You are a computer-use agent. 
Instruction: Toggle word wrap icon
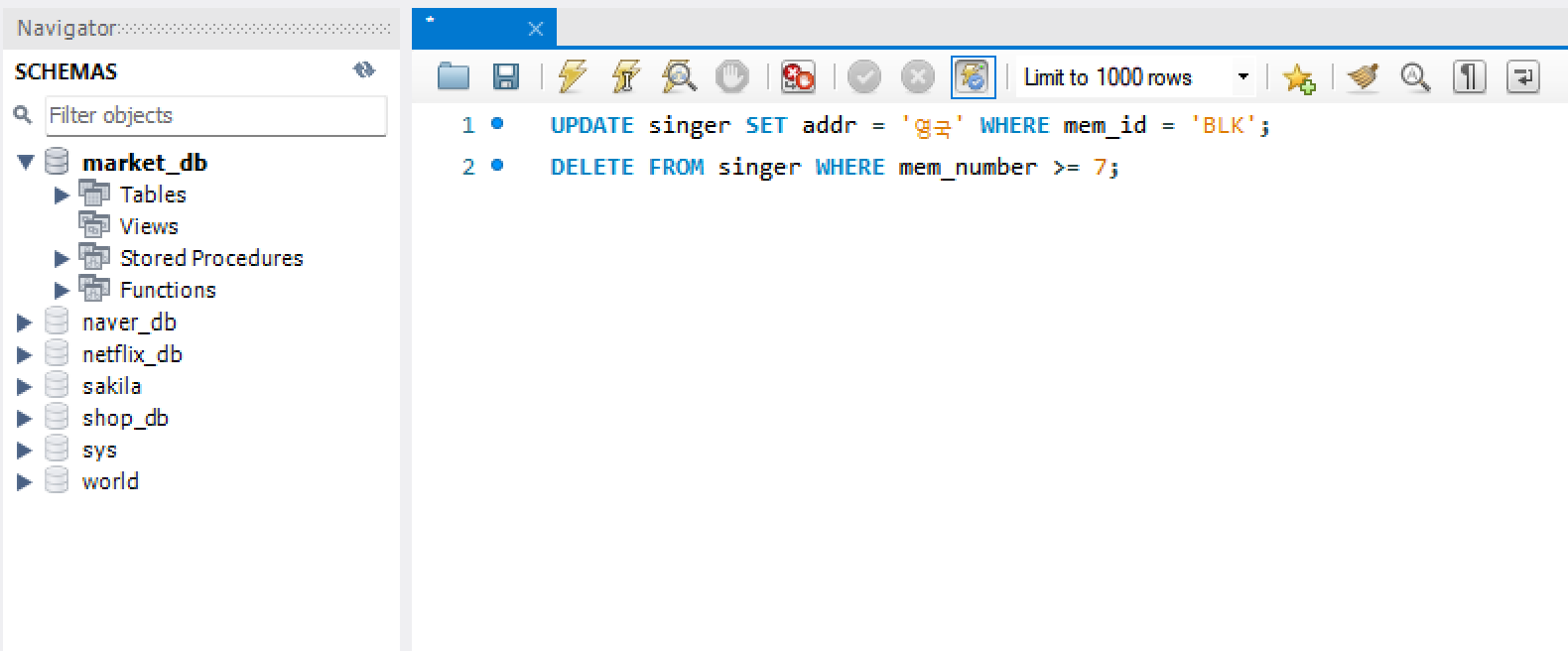tap(1522, 76)
